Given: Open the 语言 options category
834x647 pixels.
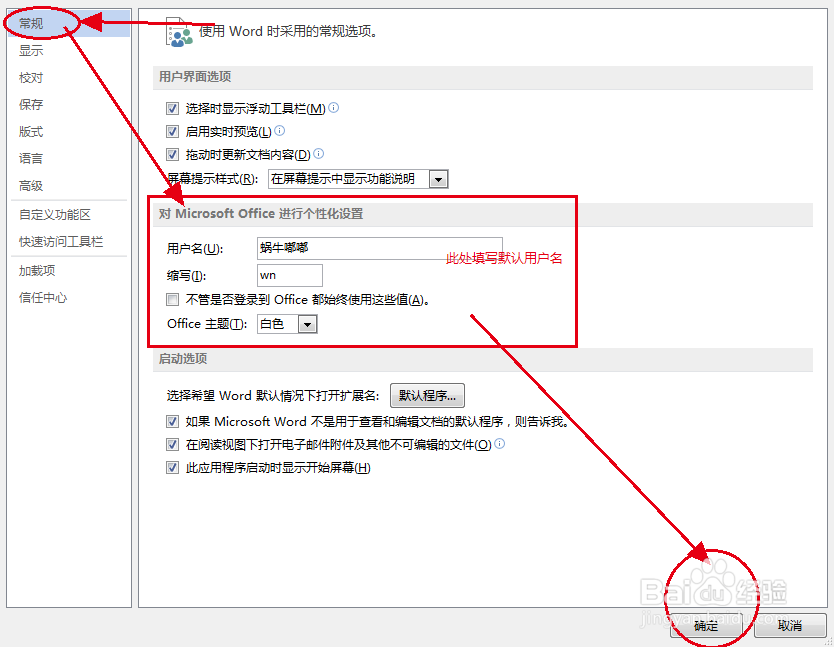Looking at the screenshot, I should coord(31,159).
